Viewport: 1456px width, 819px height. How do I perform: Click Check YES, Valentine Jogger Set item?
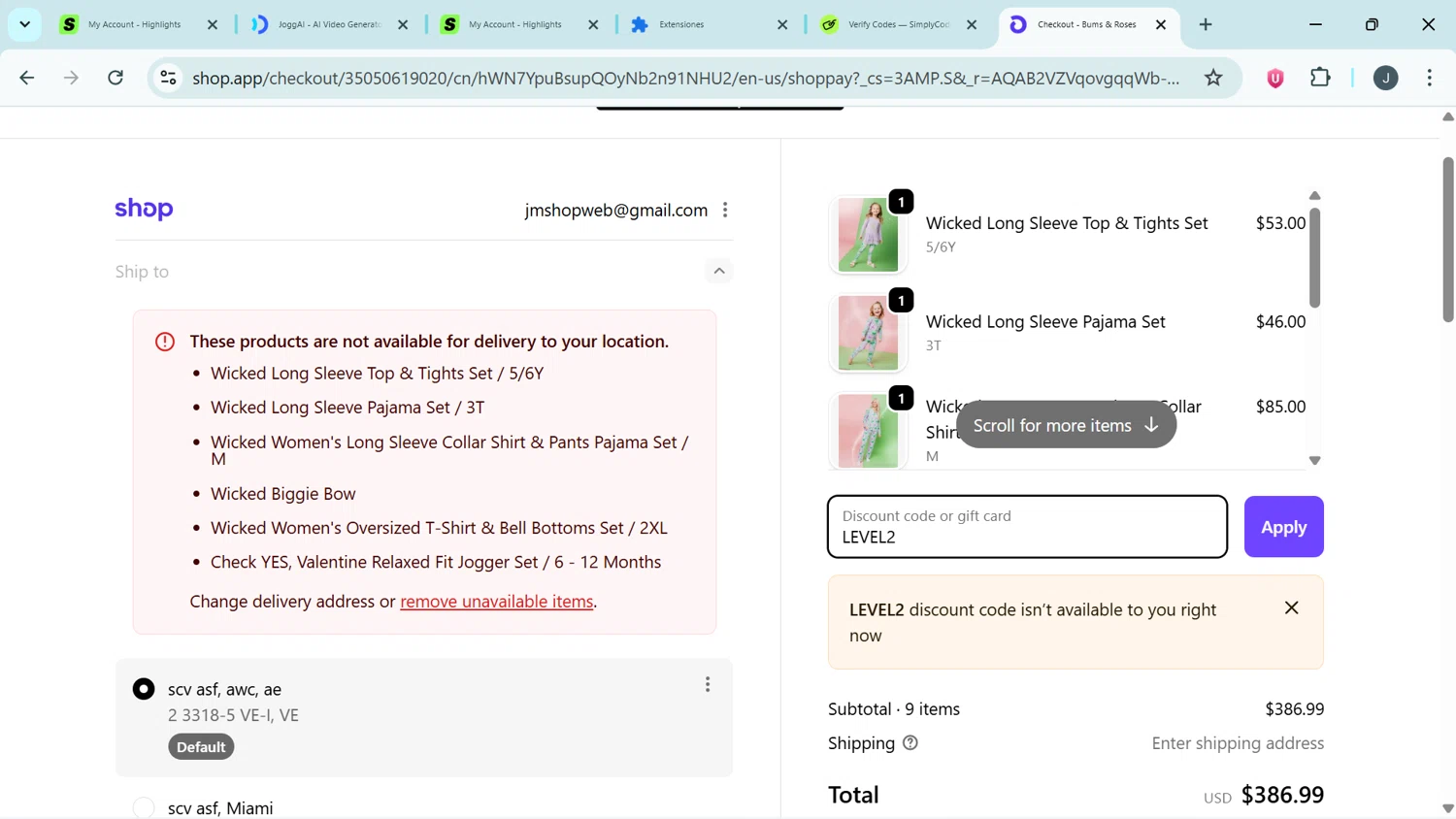point(436,562)
